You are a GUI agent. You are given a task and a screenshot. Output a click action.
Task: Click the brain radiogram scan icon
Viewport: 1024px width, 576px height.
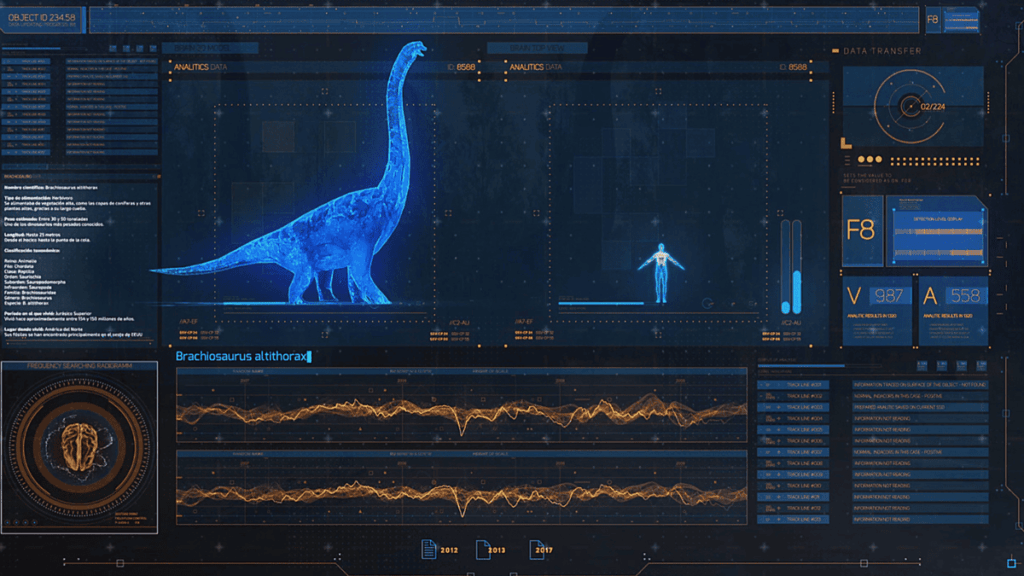click(x=79, y=448)
